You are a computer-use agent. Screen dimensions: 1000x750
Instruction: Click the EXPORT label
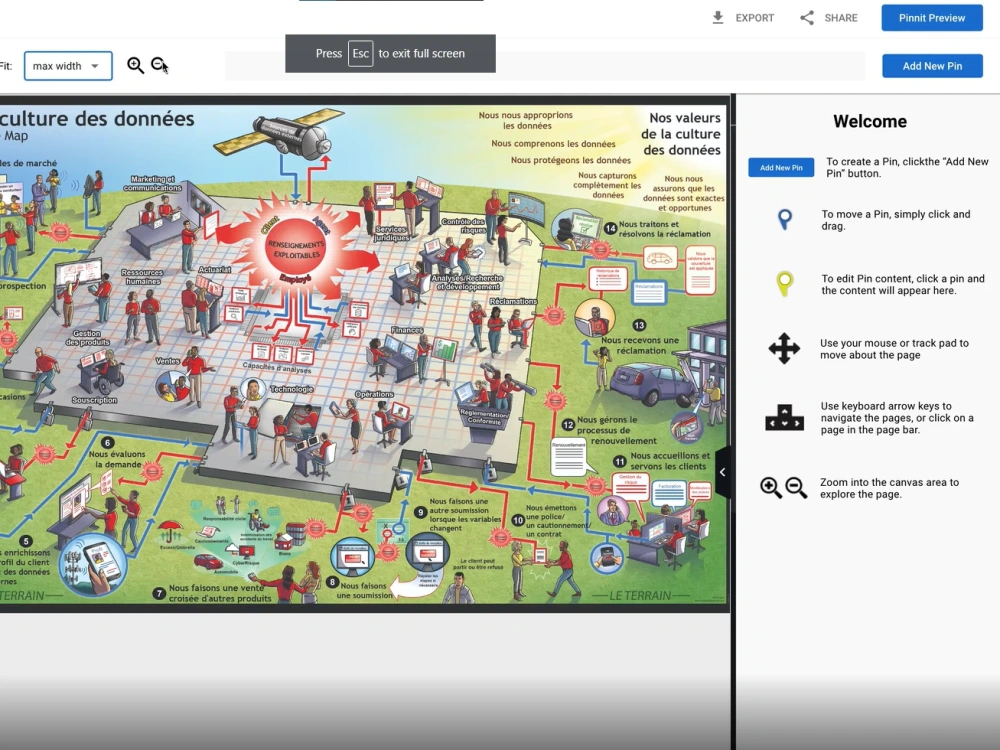[754, 18]
